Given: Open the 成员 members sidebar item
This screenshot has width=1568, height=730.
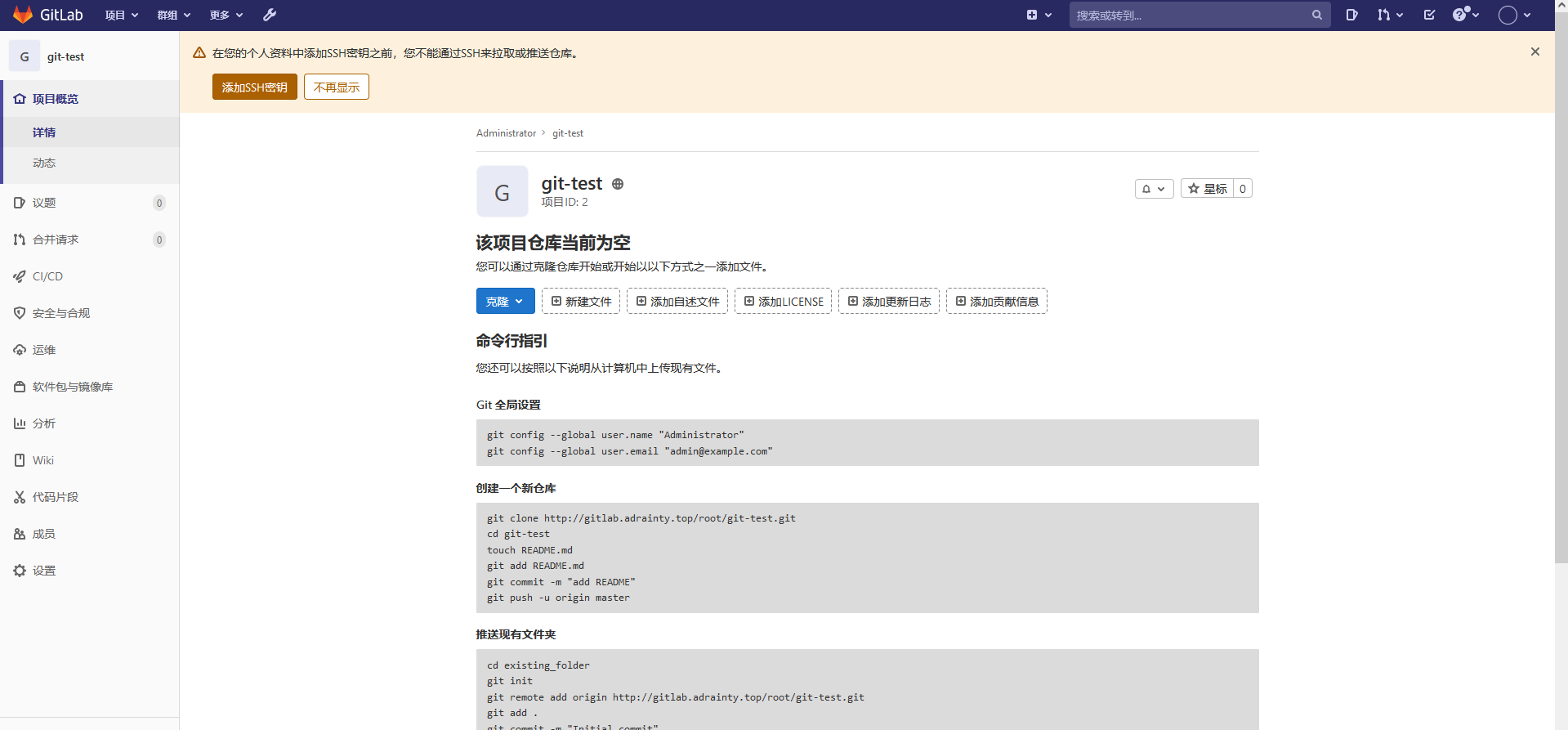Looking at the screenshot, I should click(x=90, y=534).
